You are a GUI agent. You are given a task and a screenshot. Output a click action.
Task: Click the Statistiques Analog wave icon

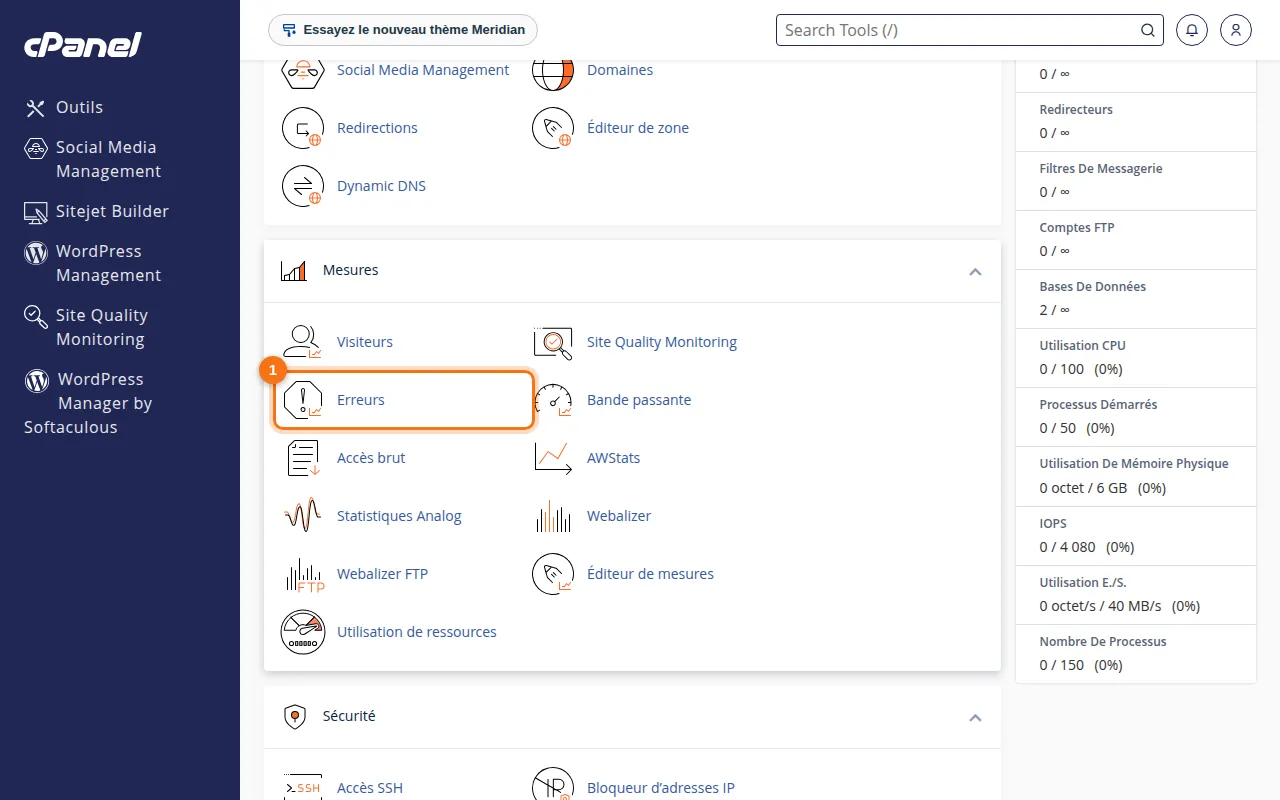tap(302, 516)
